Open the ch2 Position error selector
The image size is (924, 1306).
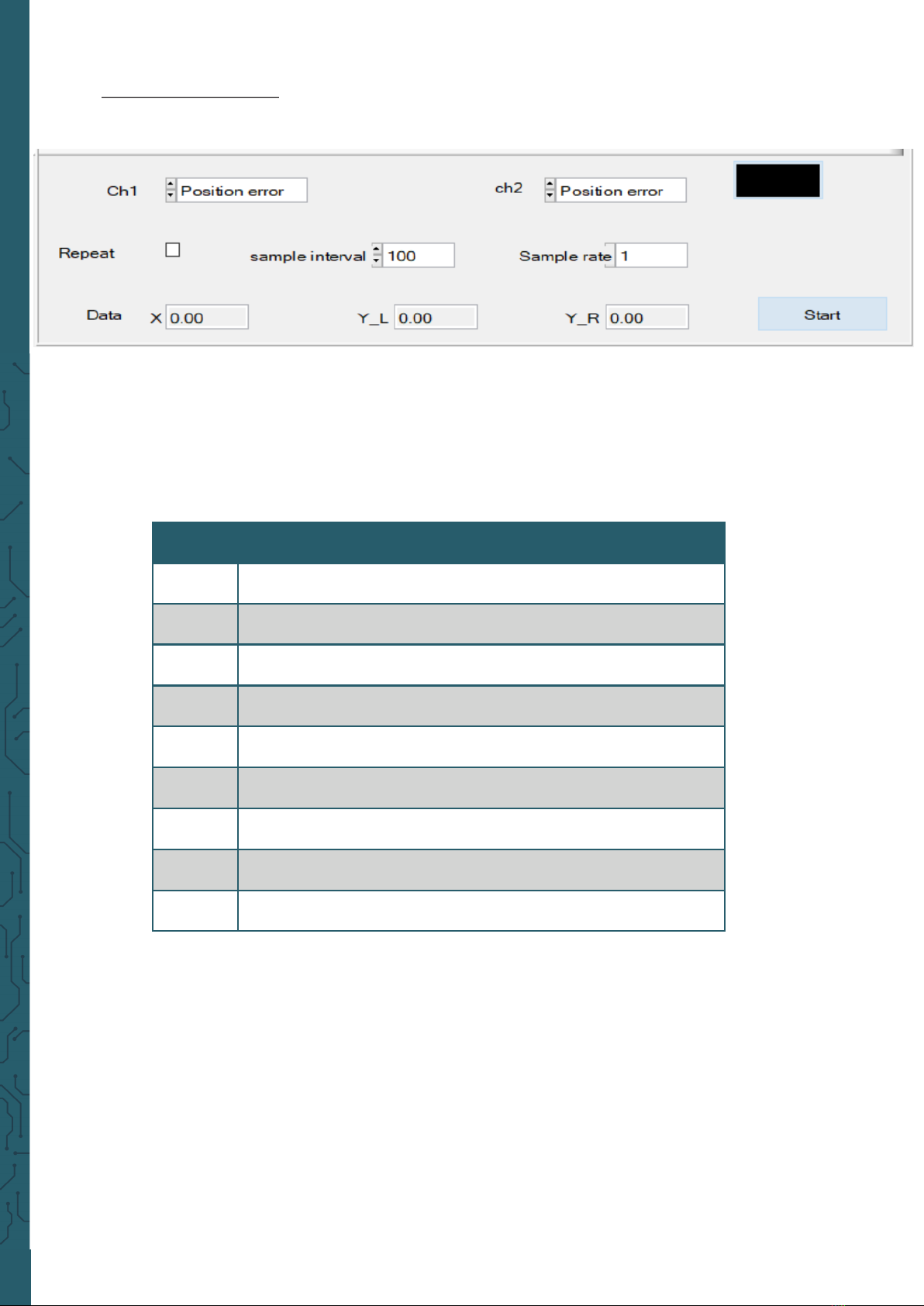(621, 191)
